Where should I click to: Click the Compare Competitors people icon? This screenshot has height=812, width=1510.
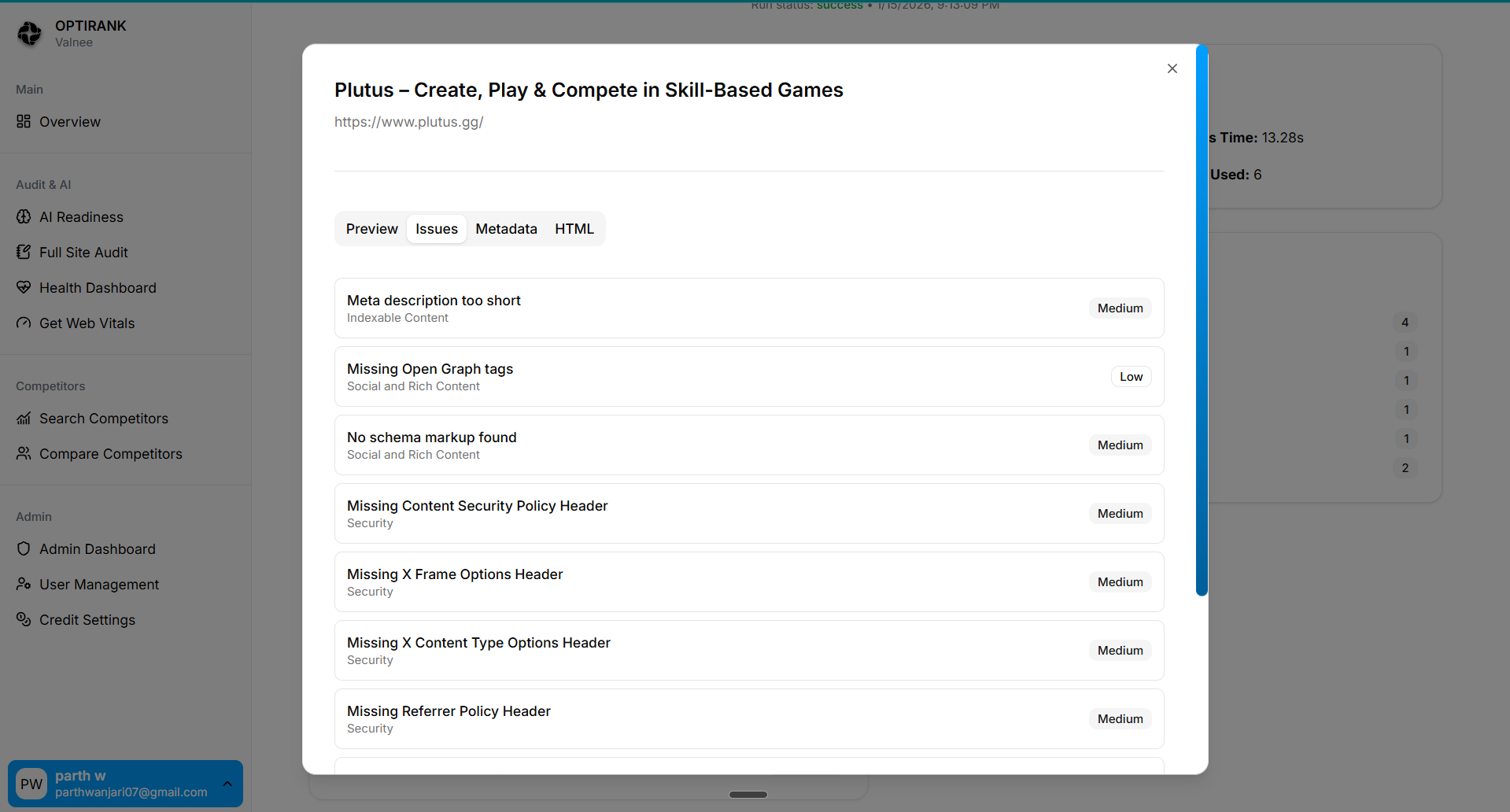[24, 453]
